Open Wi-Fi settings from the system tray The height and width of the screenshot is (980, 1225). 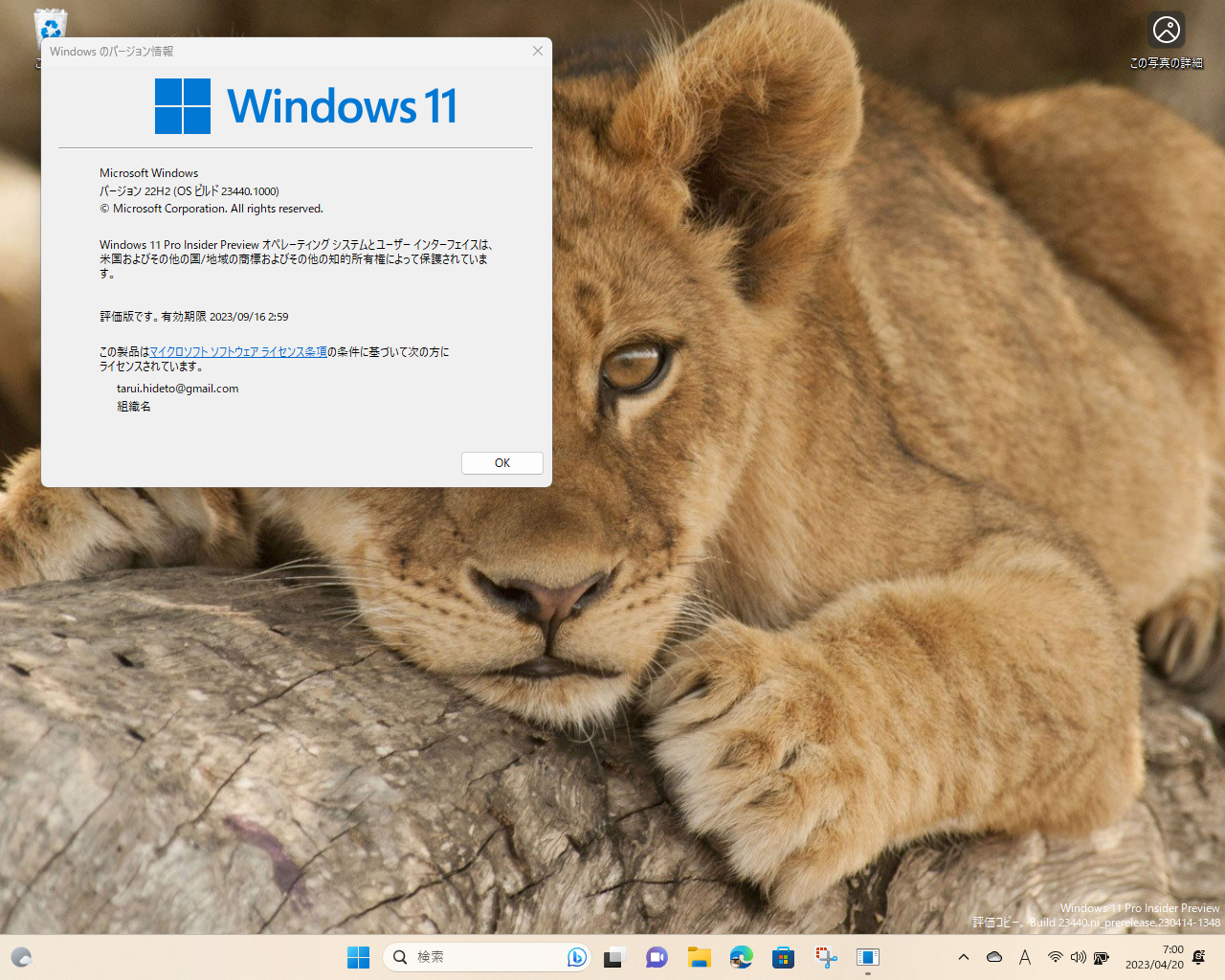click(1056, 957)
